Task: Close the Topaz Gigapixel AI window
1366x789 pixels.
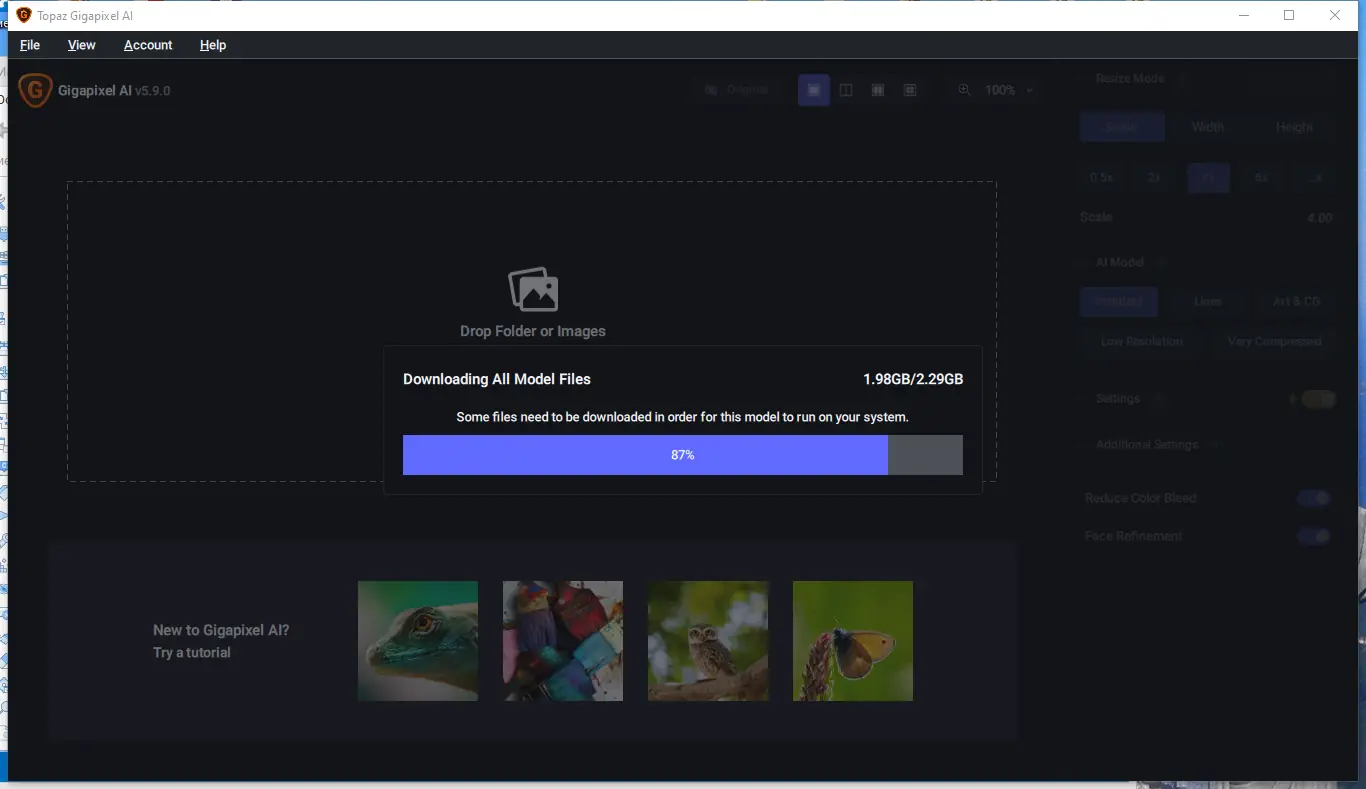Action: [x=1335, y=15]
